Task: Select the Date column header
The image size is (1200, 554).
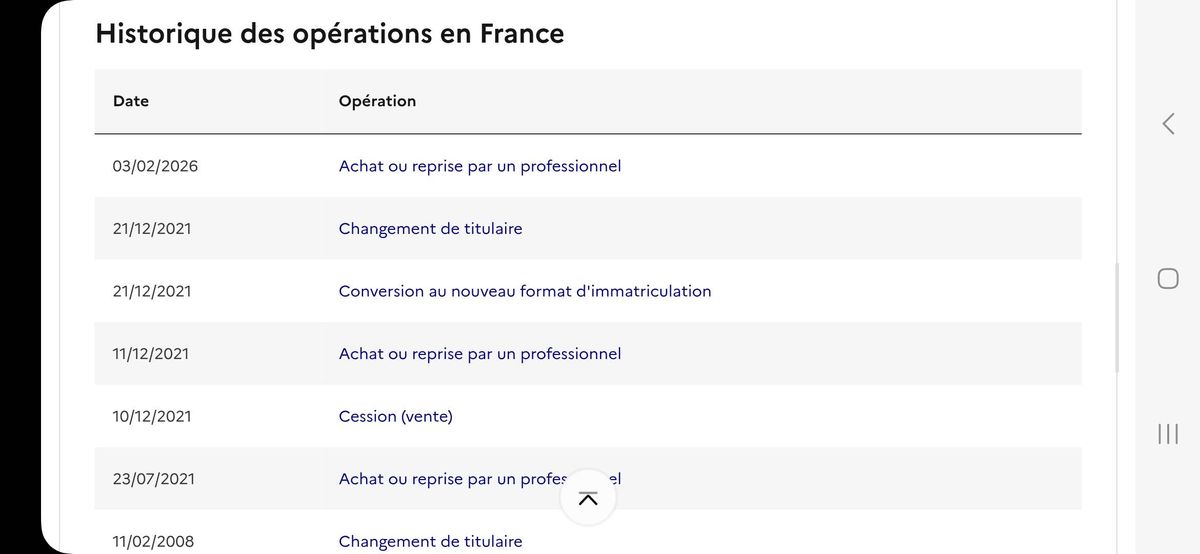Action: click(131, 101)
